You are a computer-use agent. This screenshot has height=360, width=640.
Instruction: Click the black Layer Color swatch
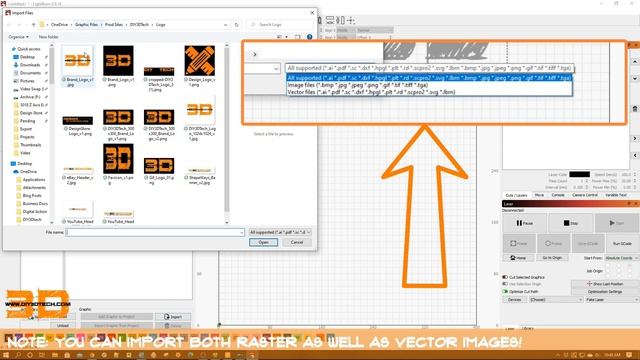point(580,174)
